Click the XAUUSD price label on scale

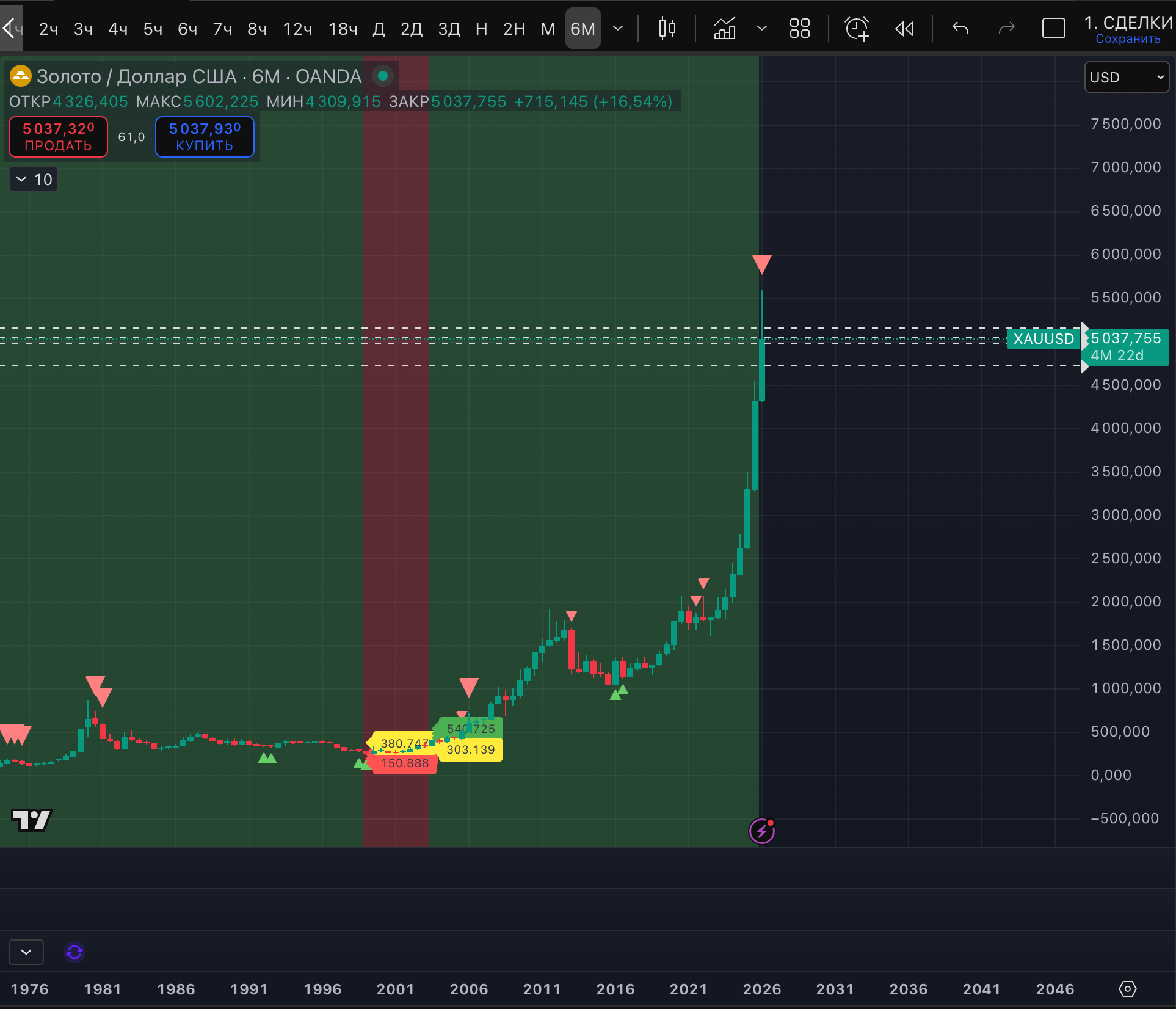click(1043, 339)
